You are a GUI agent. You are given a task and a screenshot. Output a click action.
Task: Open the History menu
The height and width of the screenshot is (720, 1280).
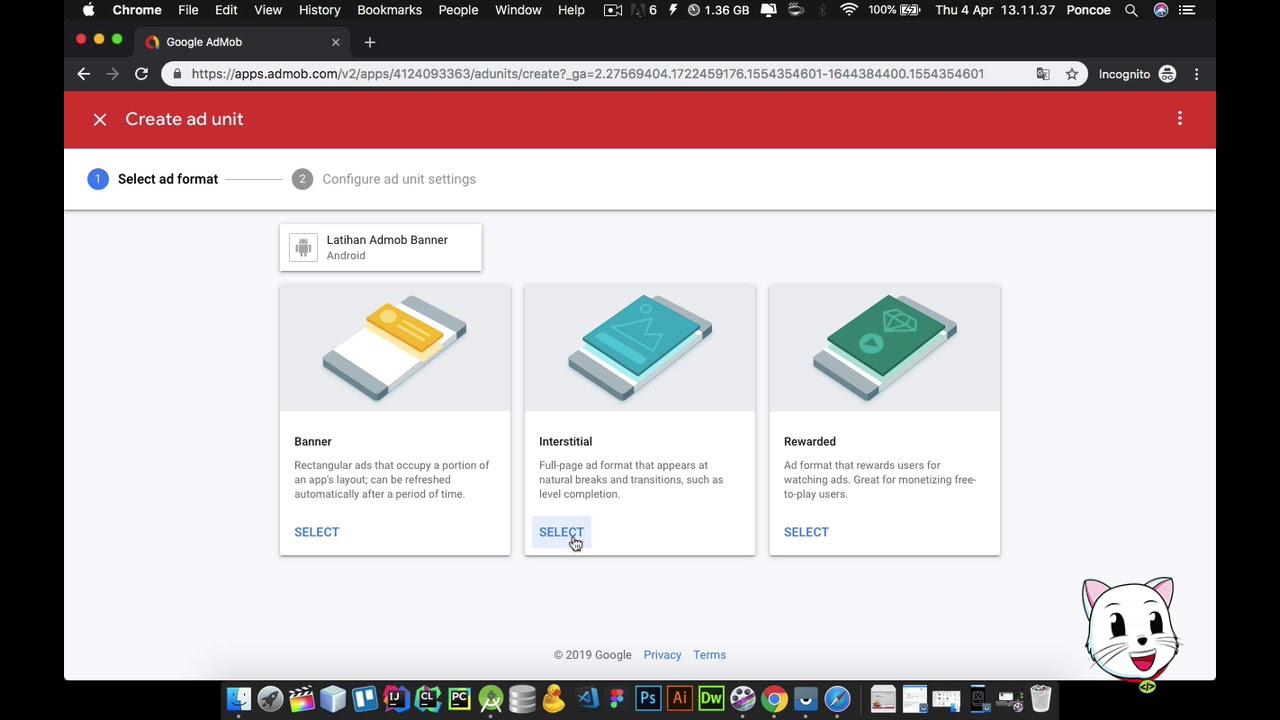320,10
